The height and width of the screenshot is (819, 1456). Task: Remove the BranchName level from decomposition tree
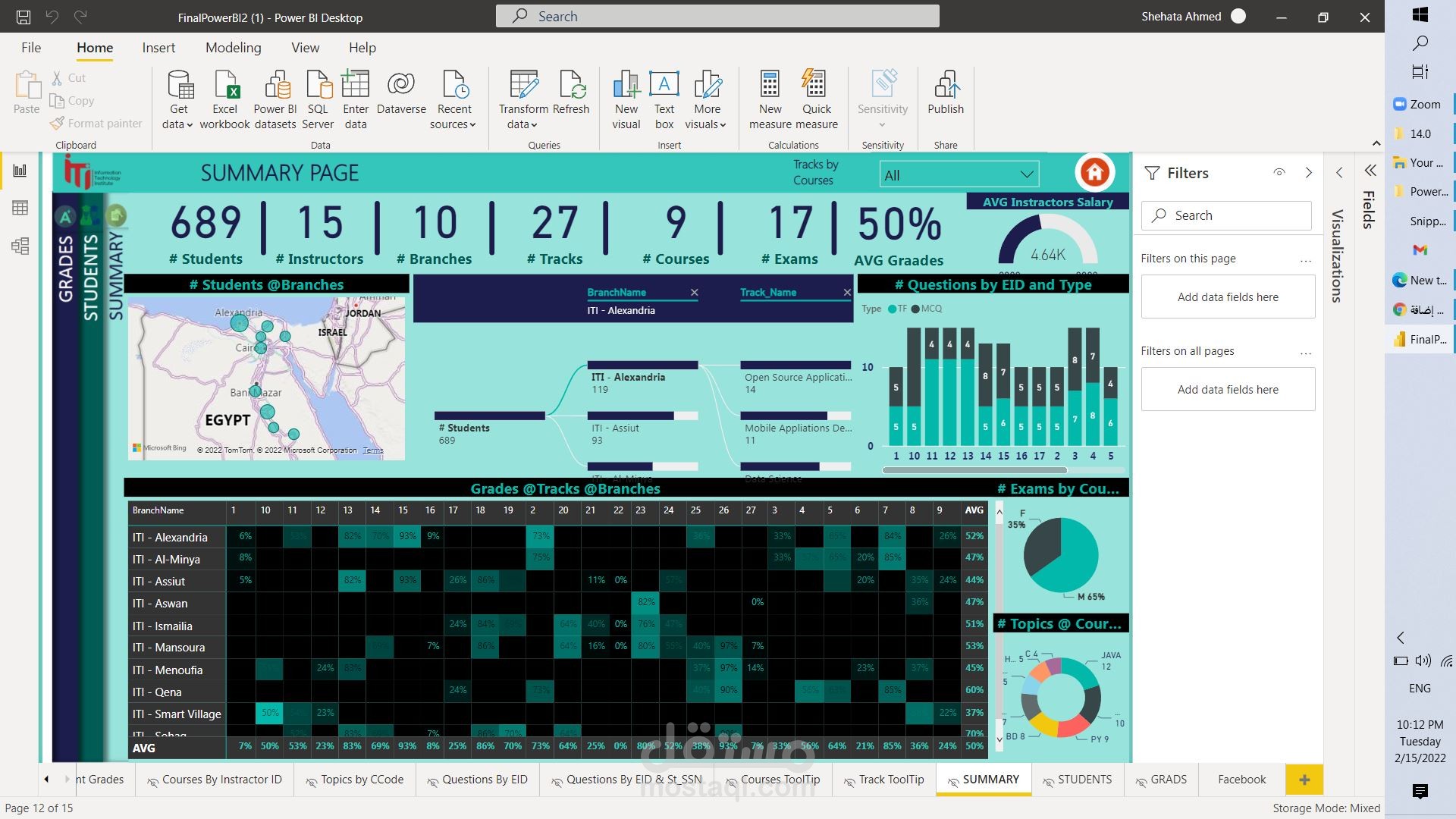pos(694,293)
